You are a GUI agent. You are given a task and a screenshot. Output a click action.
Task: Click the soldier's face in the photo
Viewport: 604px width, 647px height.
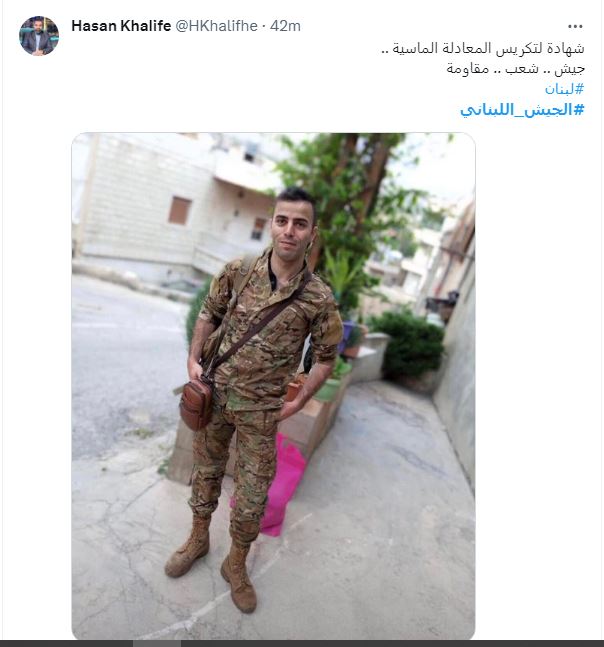click(291, 228)
